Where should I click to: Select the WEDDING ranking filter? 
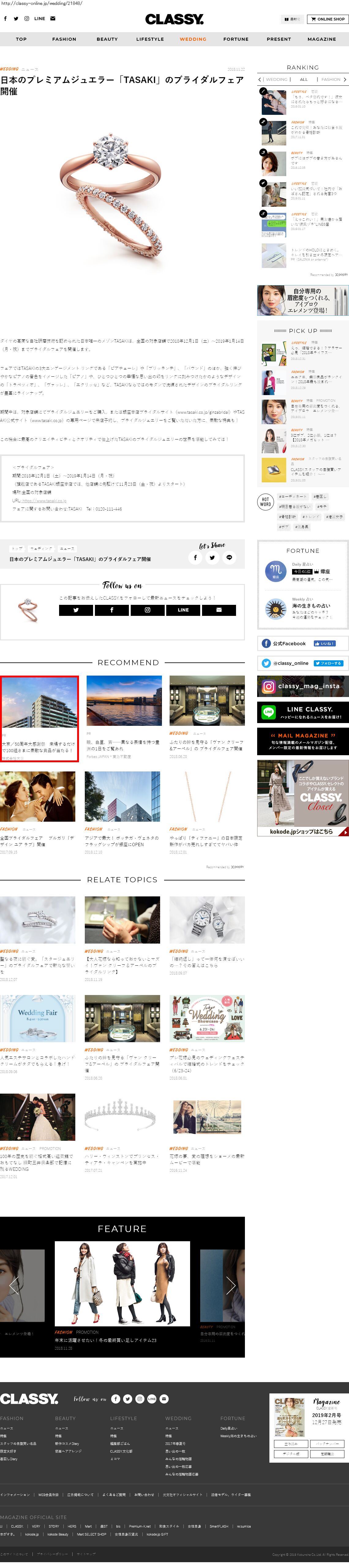277,80
